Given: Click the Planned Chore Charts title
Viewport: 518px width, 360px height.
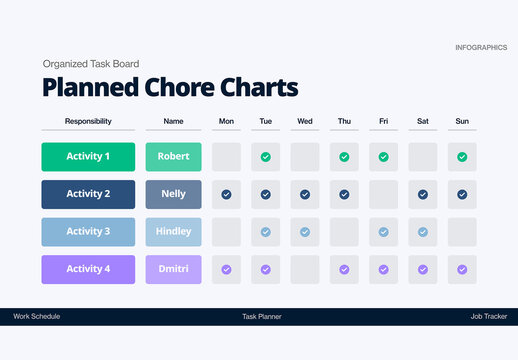Looking at the screenshot, I should pos(170,87).
